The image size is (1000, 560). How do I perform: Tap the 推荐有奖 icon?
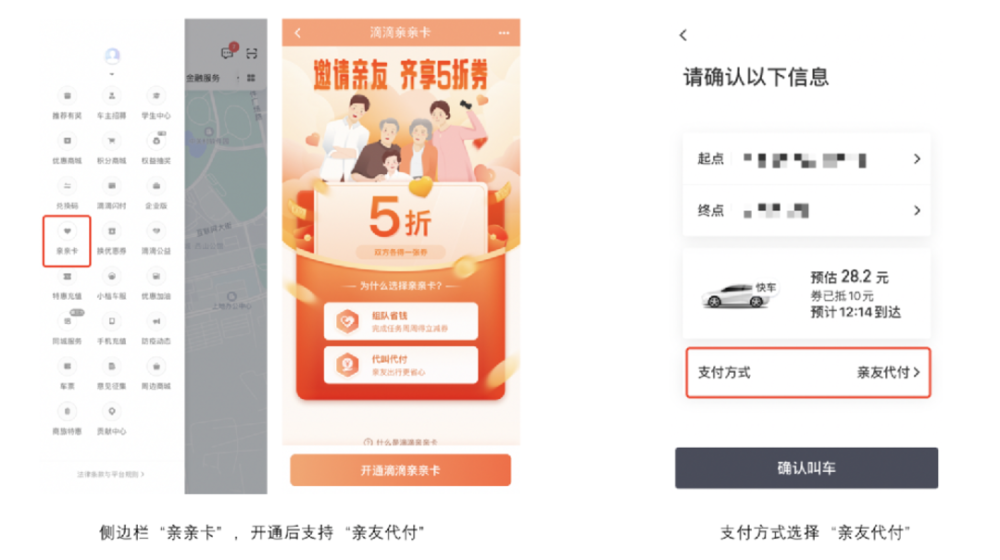tap(67, 104)
